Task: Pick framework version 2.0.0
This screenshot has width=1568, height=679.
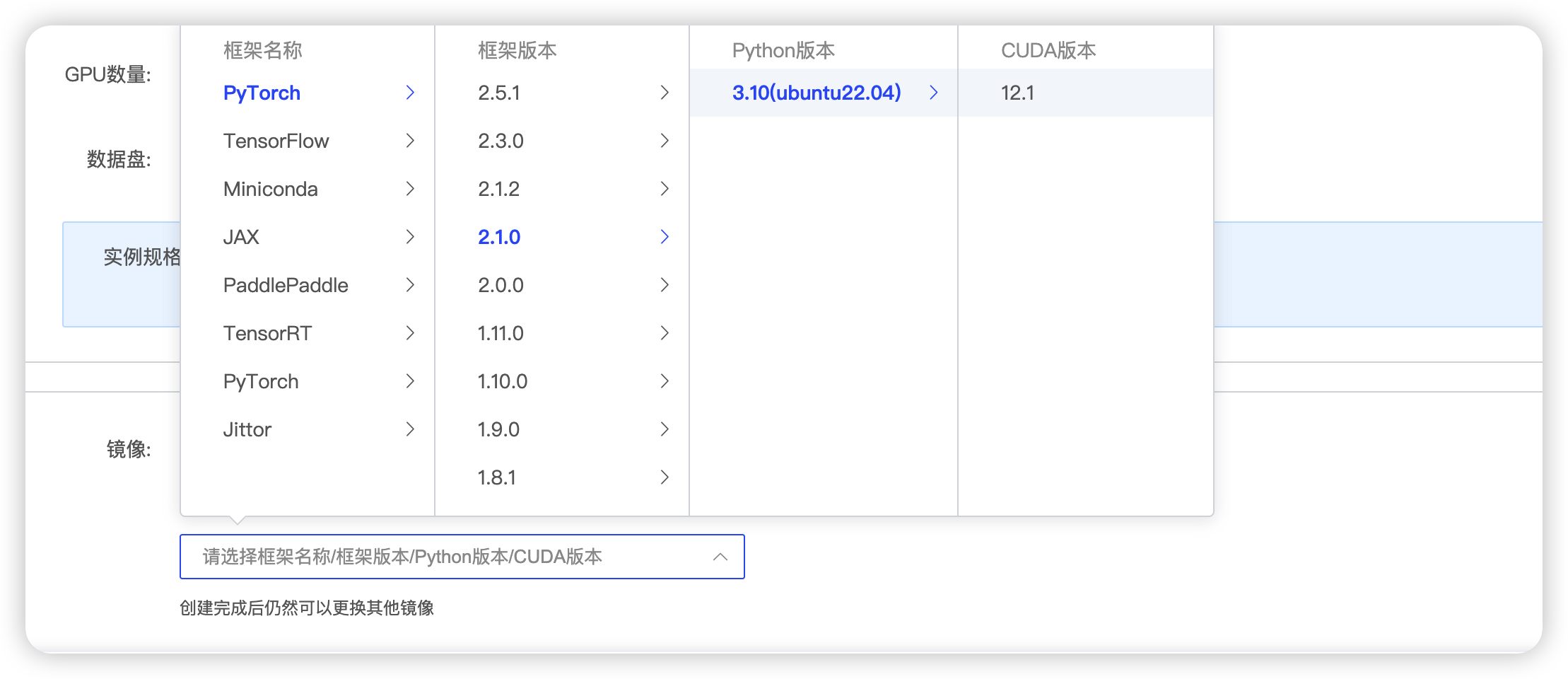Action: point(501,285)
